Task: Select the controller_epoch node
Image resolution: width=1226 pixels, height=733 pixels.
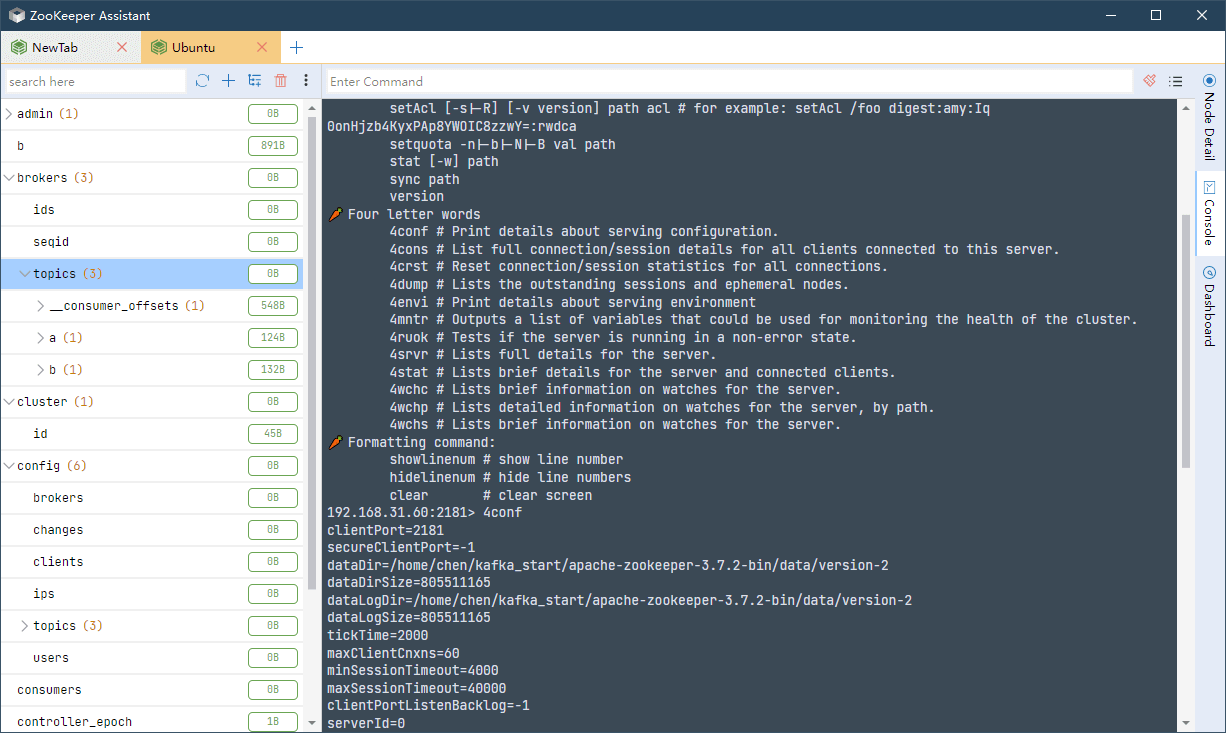Action: (74, 722)
